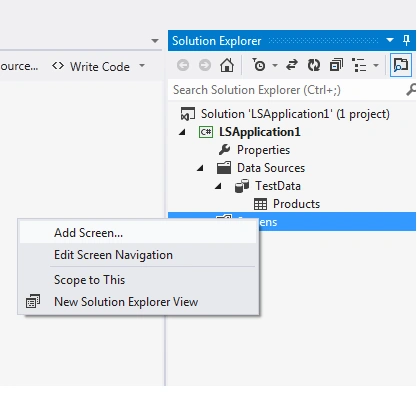The width and height of the screenshot is (417, 393).
Task: Select the Solution 'LSApplication1' node
Action: coord(295,114)
